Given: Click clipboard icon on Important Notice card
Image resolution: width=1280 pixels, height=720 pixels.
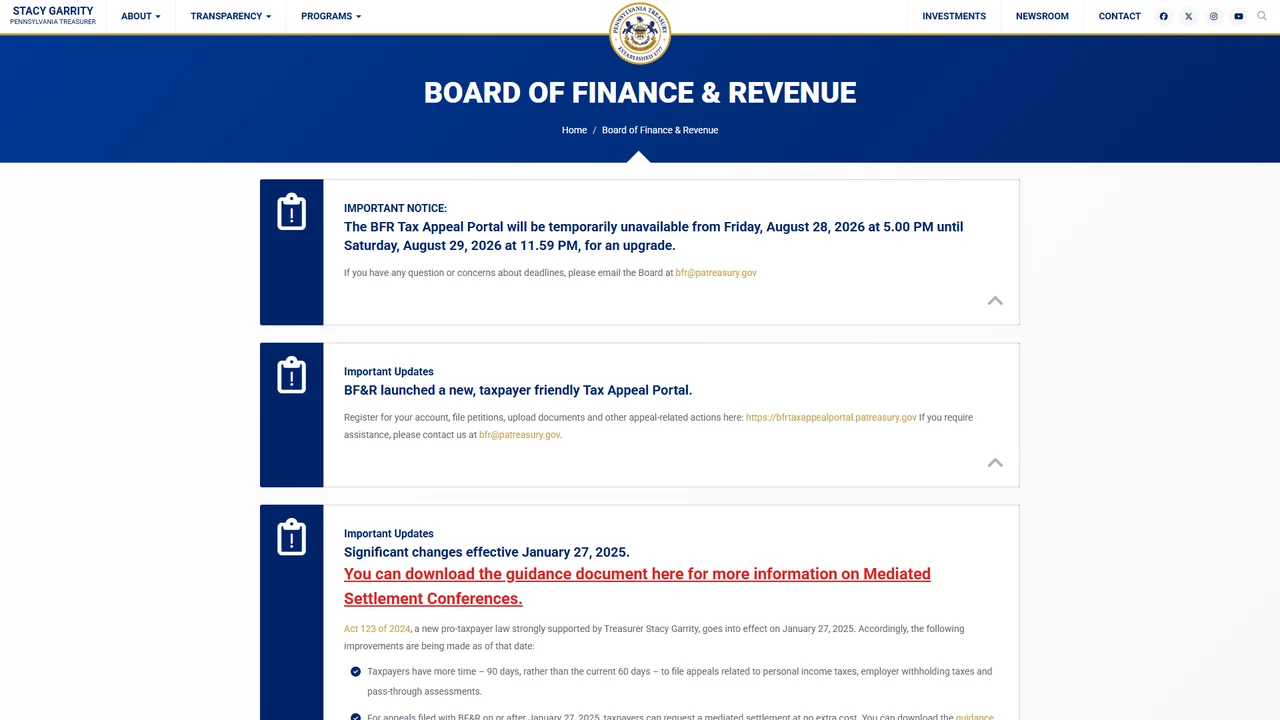Looking at the screenshot, I should [x=291, y=211].
